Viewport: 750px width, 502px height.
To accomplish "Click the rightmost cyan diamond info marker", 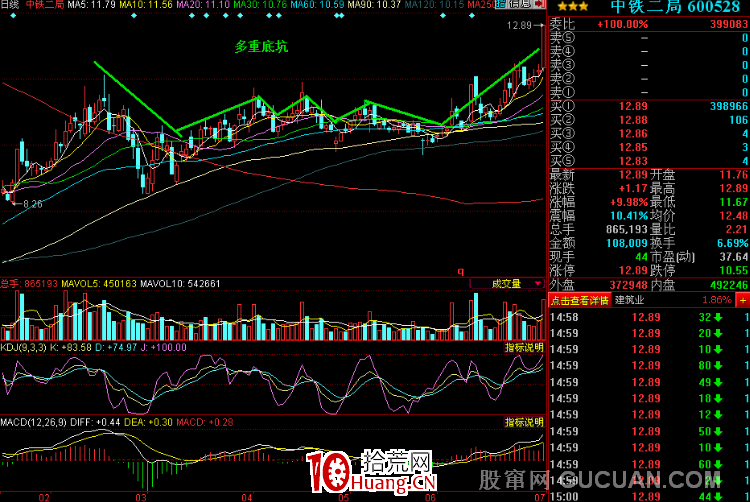I will pyautogui.click(x=472, y=16).
